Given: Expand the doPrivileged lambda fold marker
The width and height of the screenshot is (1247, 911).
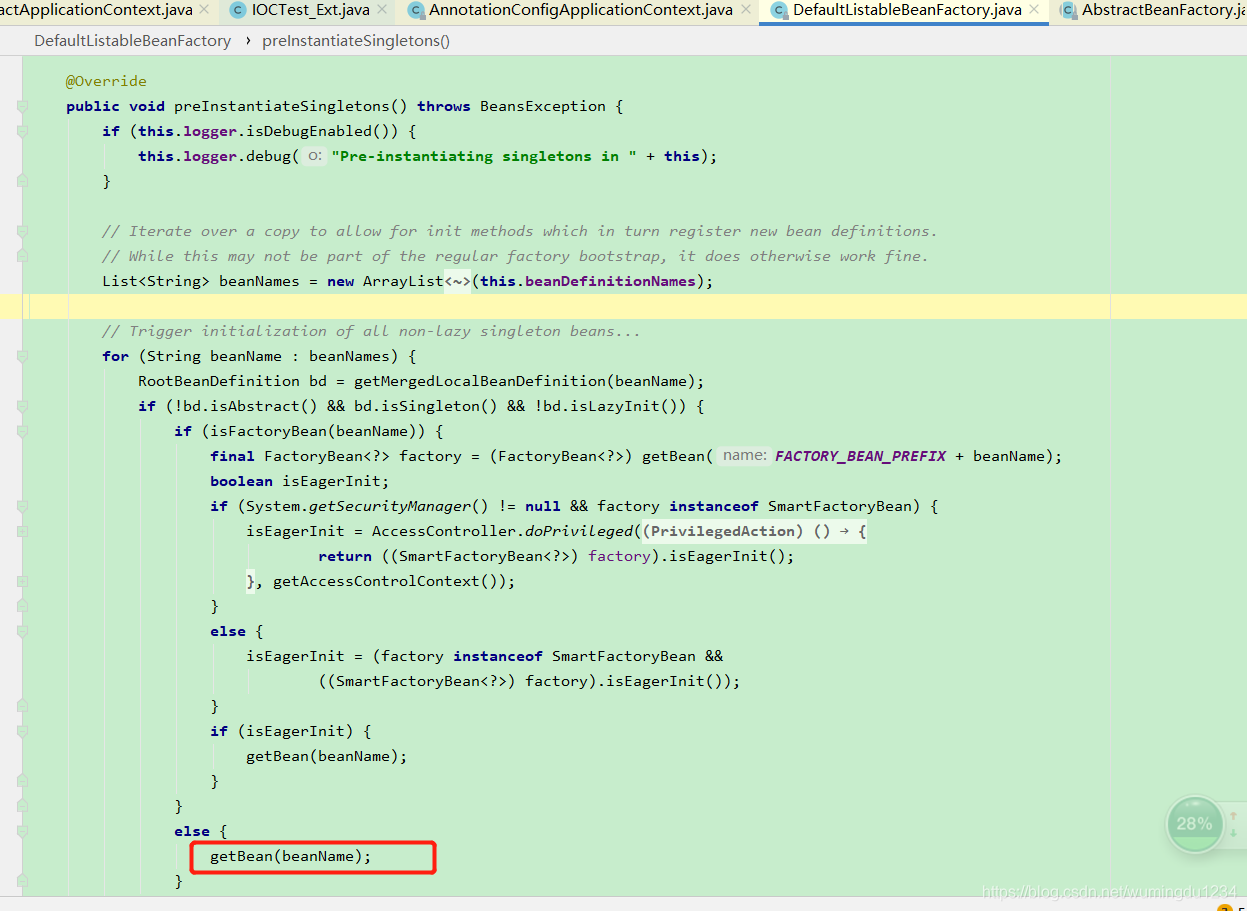Looking at the screenshot, I should [22, 531].
